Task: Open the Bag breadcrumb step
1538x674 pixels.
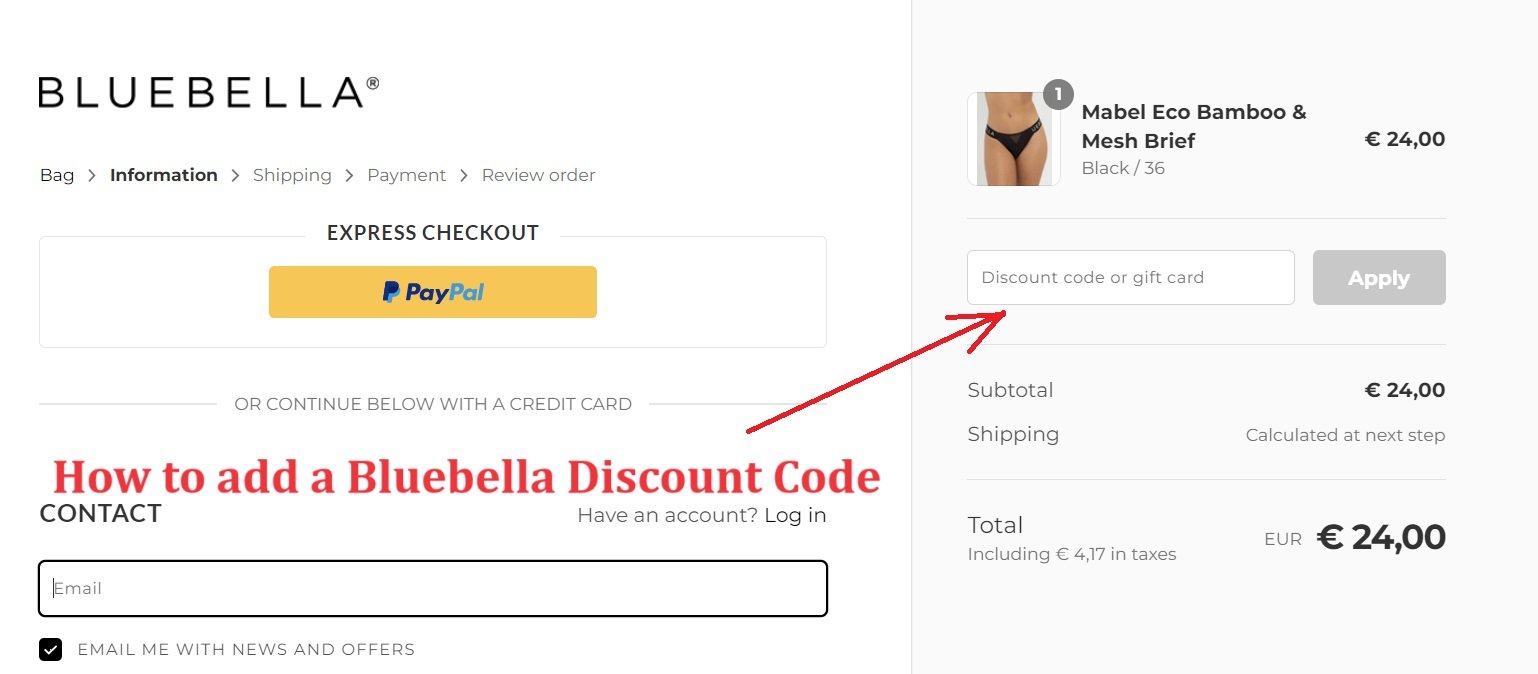Action: tap(56, 175)
